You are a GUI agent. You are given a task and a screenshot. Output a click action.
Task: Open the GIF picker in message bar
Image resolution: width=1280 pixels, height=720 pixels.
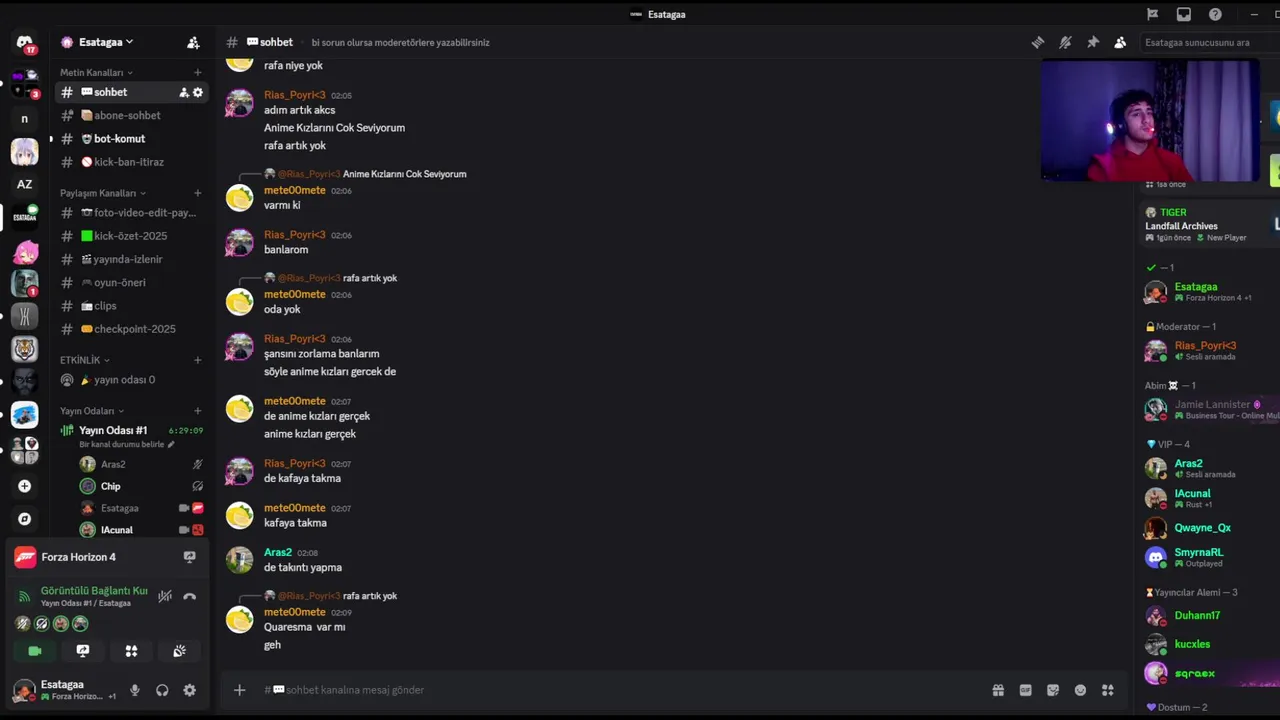coord(1025,690)
